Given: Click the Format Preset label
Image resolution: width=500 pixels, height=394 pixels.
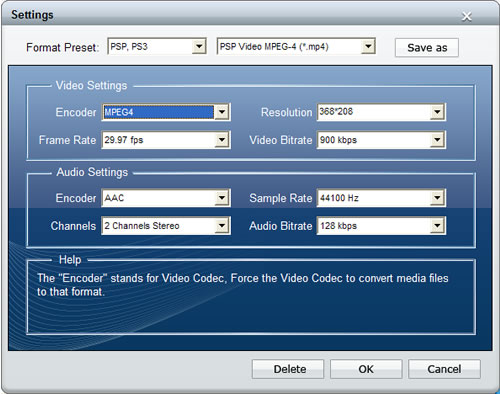Looking at the screenshot, I should point(63,47).
